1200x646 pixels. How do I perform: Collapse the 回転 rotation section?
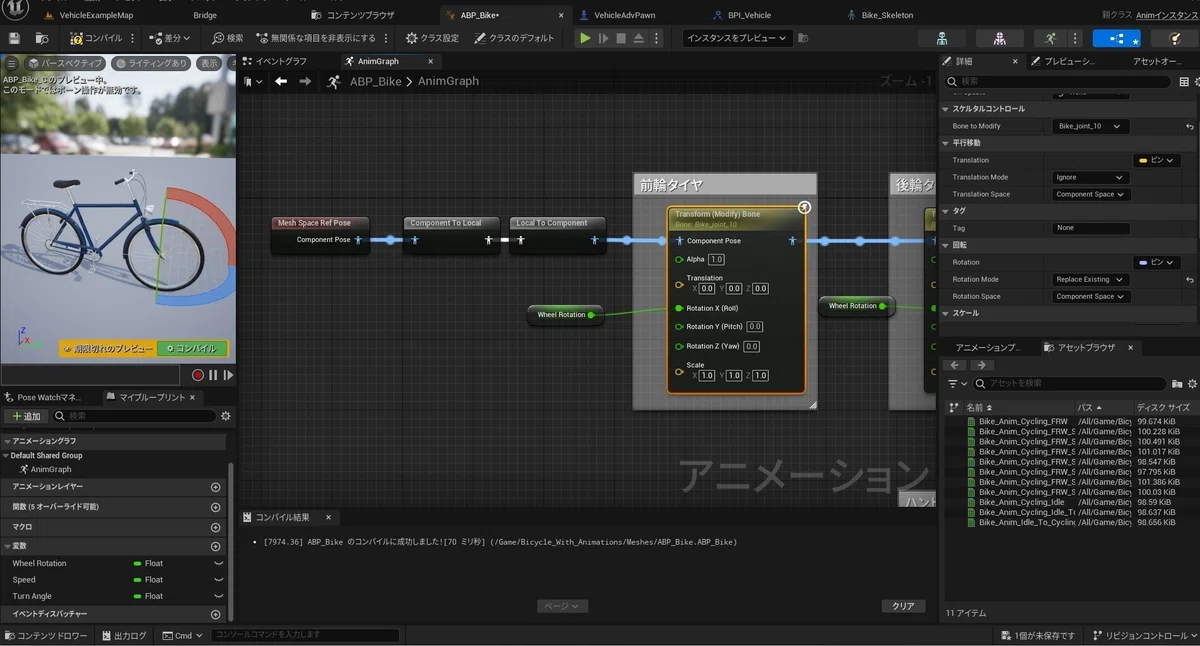(946, 245)
